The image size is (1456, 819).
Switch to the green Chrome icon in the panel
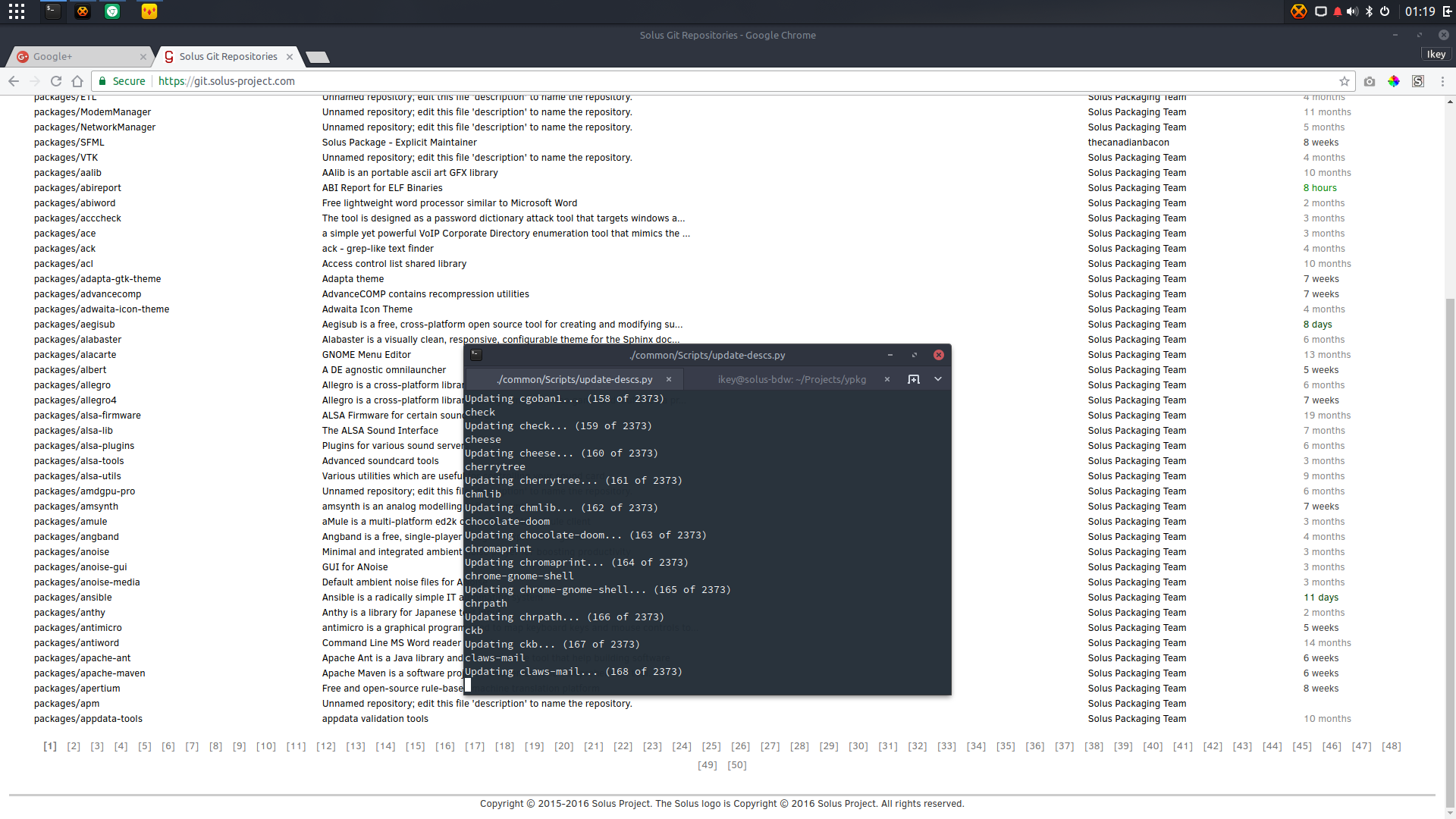click(112, 11)
